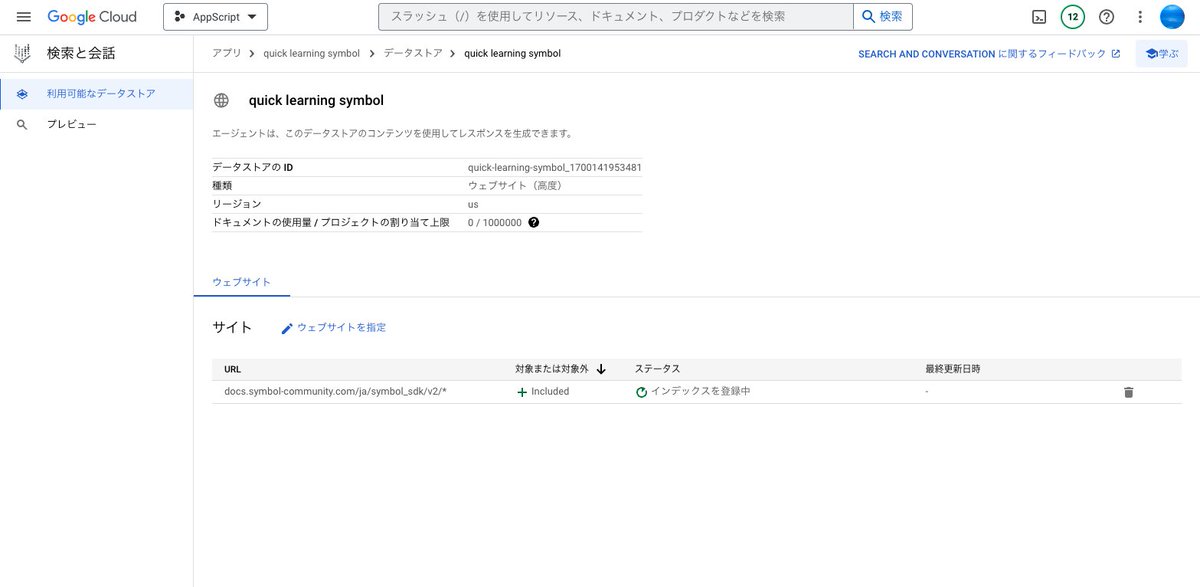Click data store ID value text

pyautogui.click(x=554, y=167)
